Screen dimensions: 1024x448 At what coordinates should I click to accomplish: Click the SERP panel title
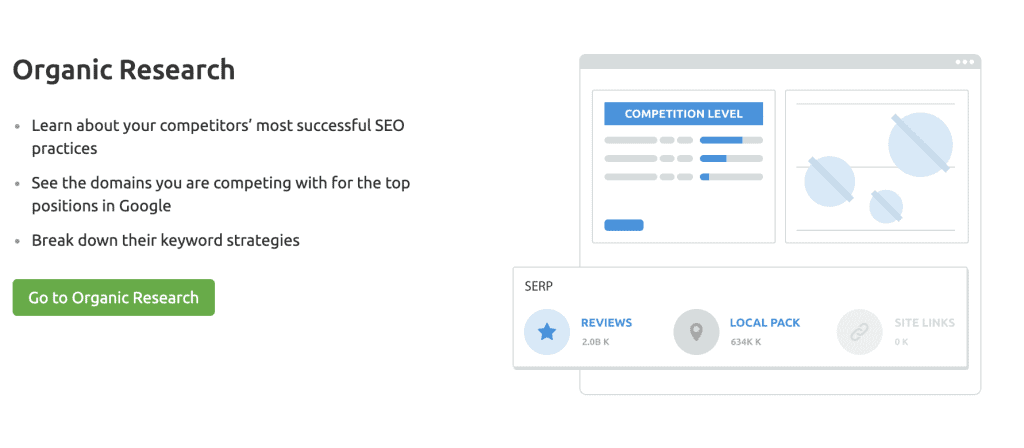(539, 287)
